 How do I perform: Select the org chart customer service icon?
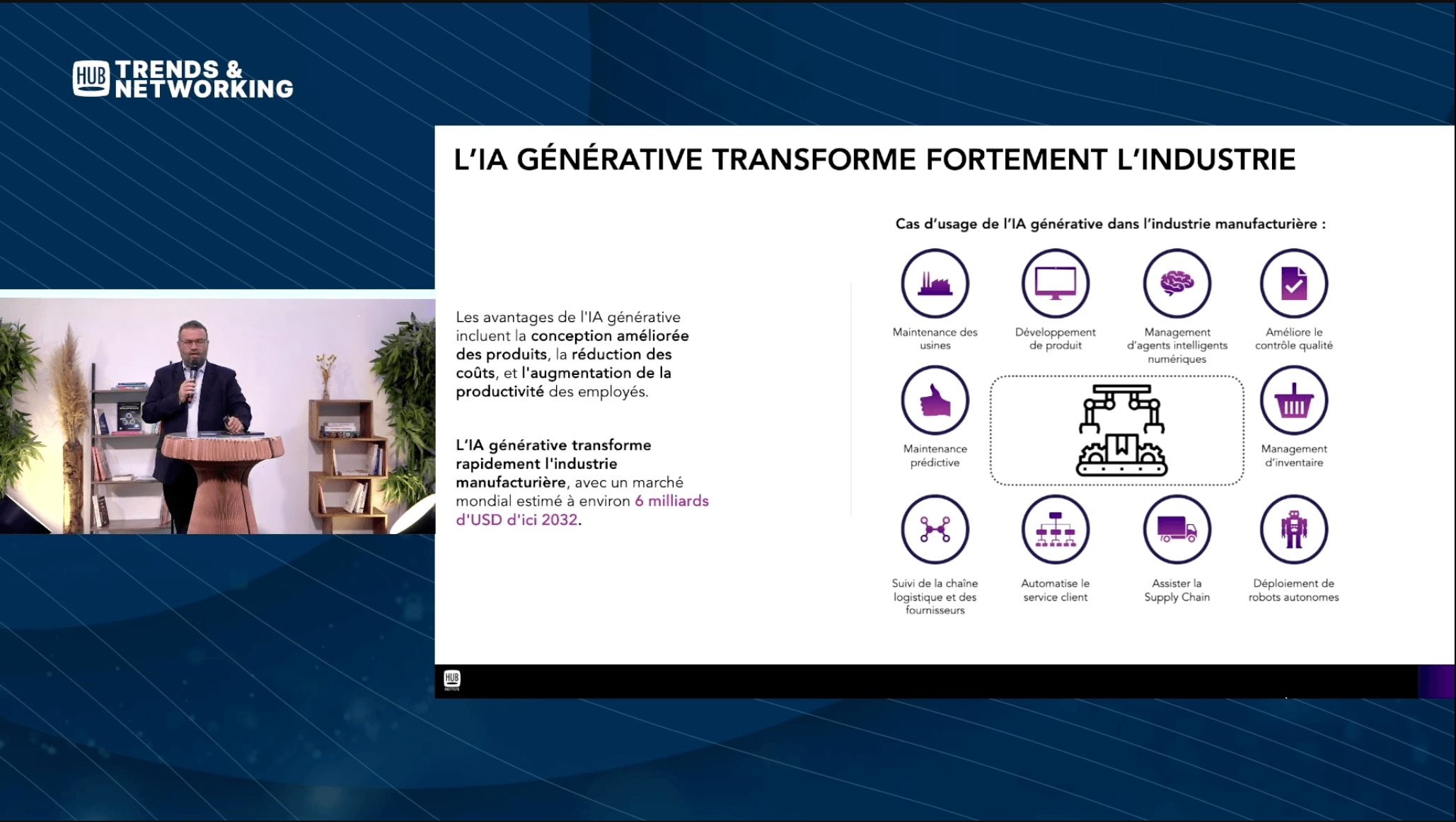pos(1055,529)
